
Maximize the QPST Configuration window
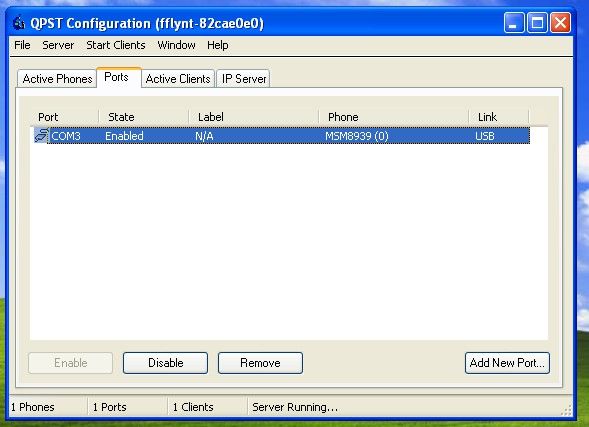[537, 23]
